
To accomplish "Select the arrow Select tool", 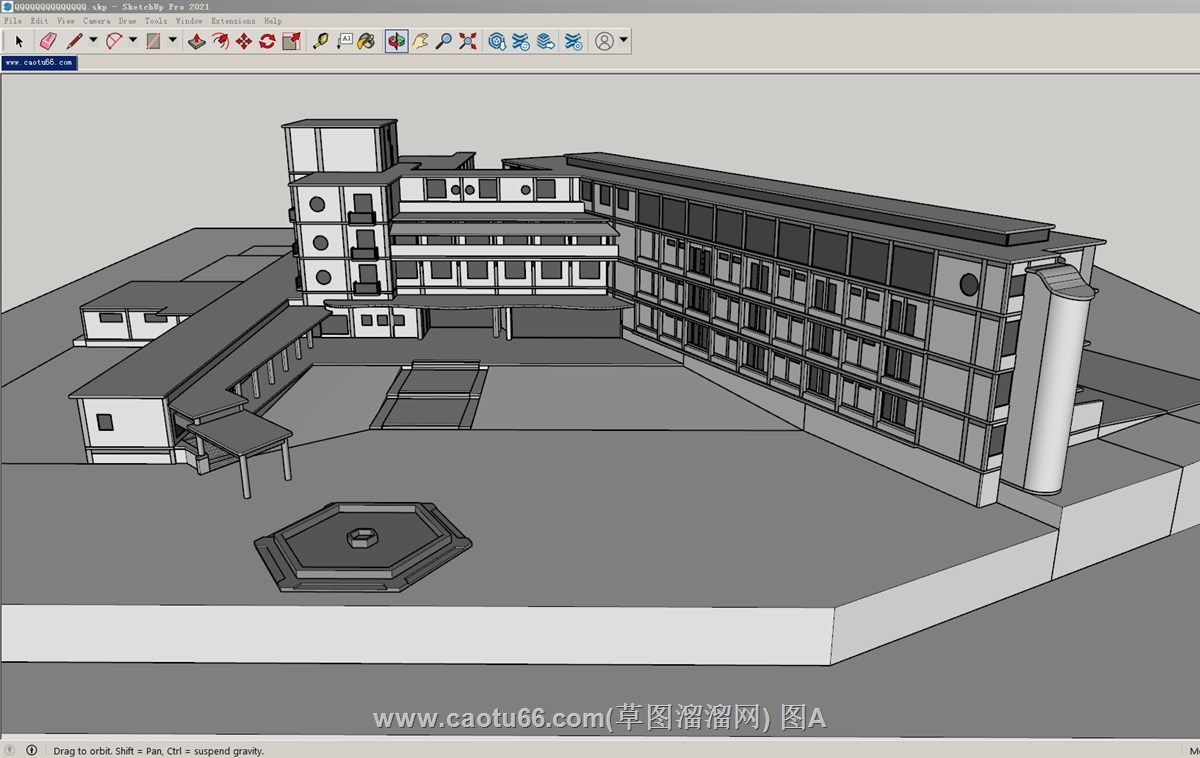I will coord(18,41).
